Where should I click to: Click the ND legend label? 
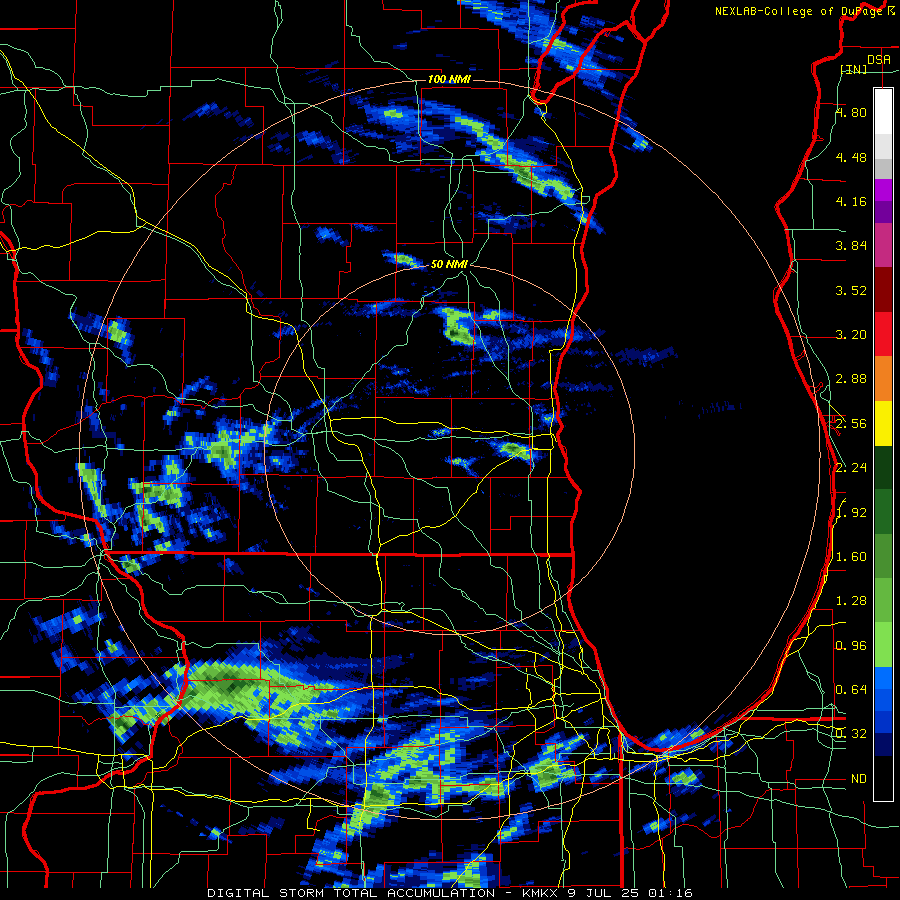[x=859, y=779]
